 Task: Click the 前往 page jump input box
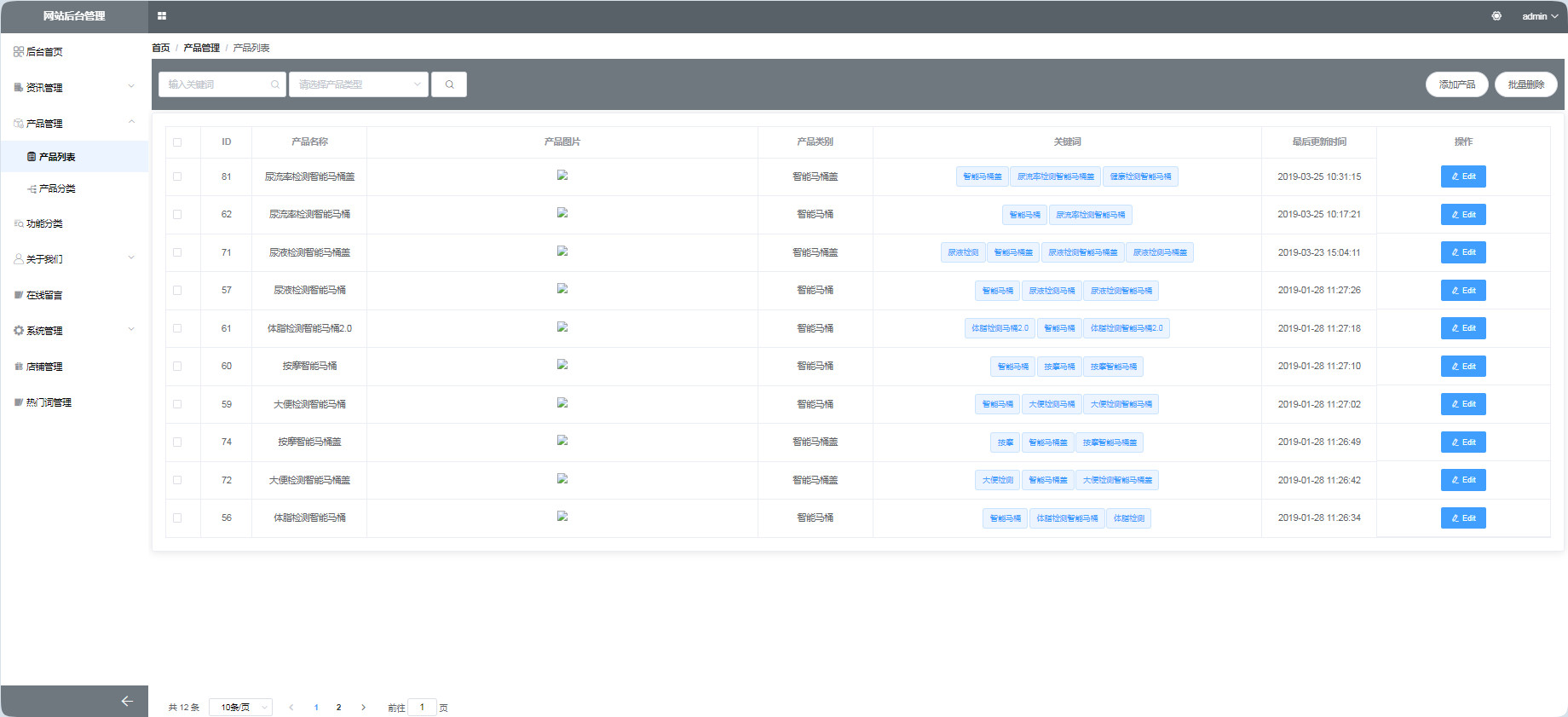[x=422, y=708]
